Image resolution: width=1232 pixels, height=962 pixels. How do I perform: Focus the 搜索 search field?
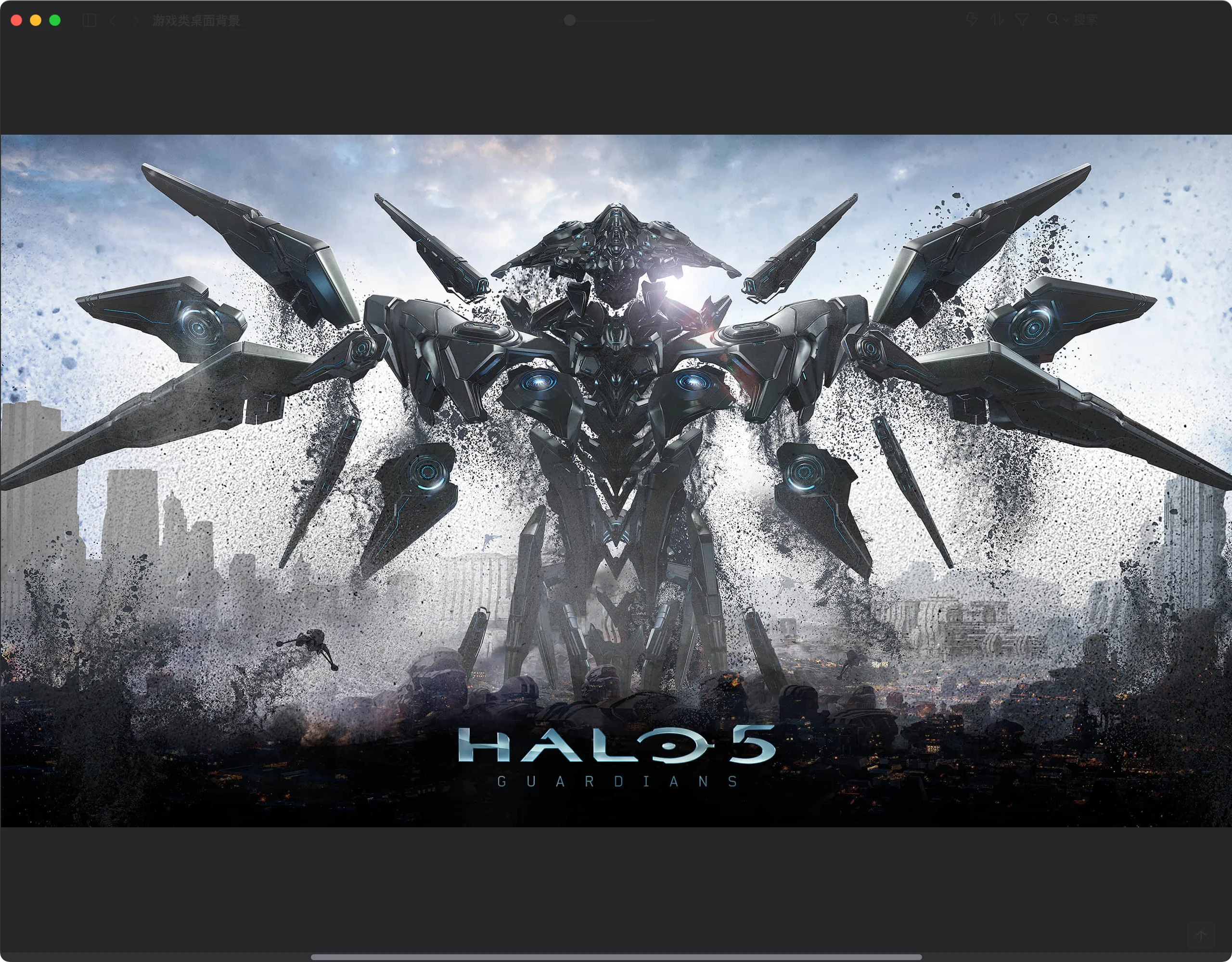[x=1127, y=20]
